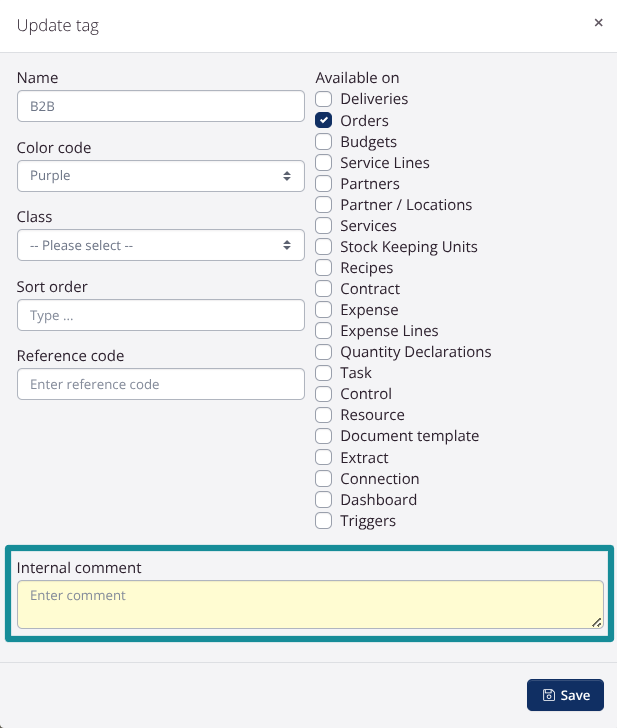
Task: Focus the Reference code input
Action: point(160,384)
